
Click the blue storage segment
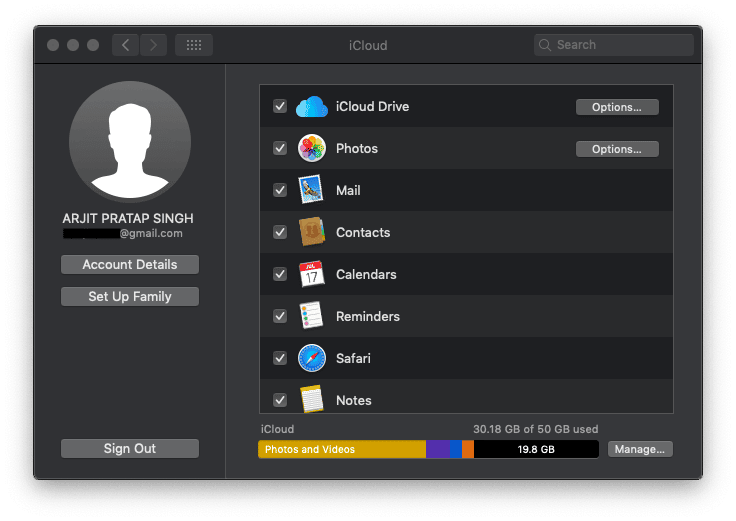tap(456, 449)
